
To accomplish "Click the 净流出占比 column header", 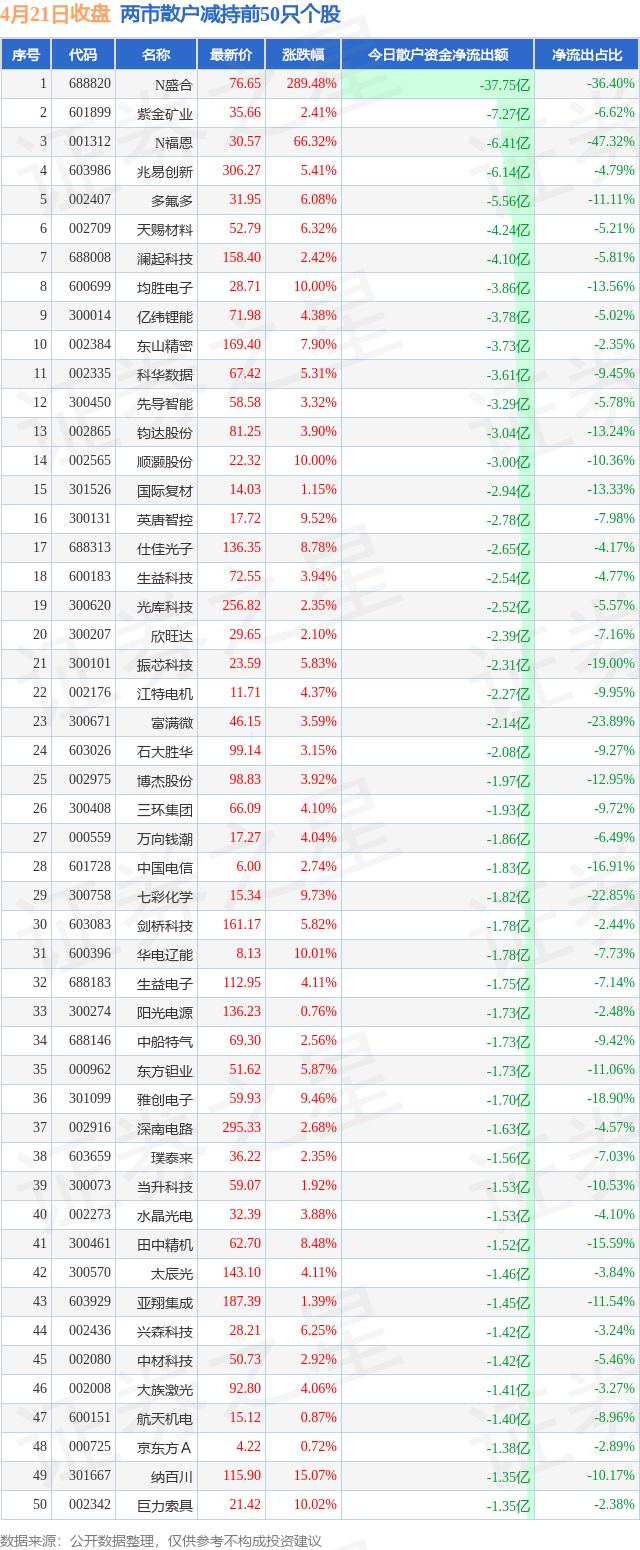I will click(x=587, y=55).
